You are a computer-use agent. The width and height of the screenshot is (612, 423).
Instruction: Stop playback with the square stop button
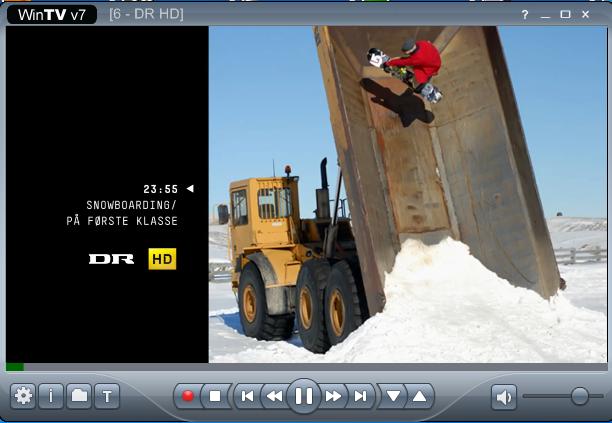click(215, 396)
